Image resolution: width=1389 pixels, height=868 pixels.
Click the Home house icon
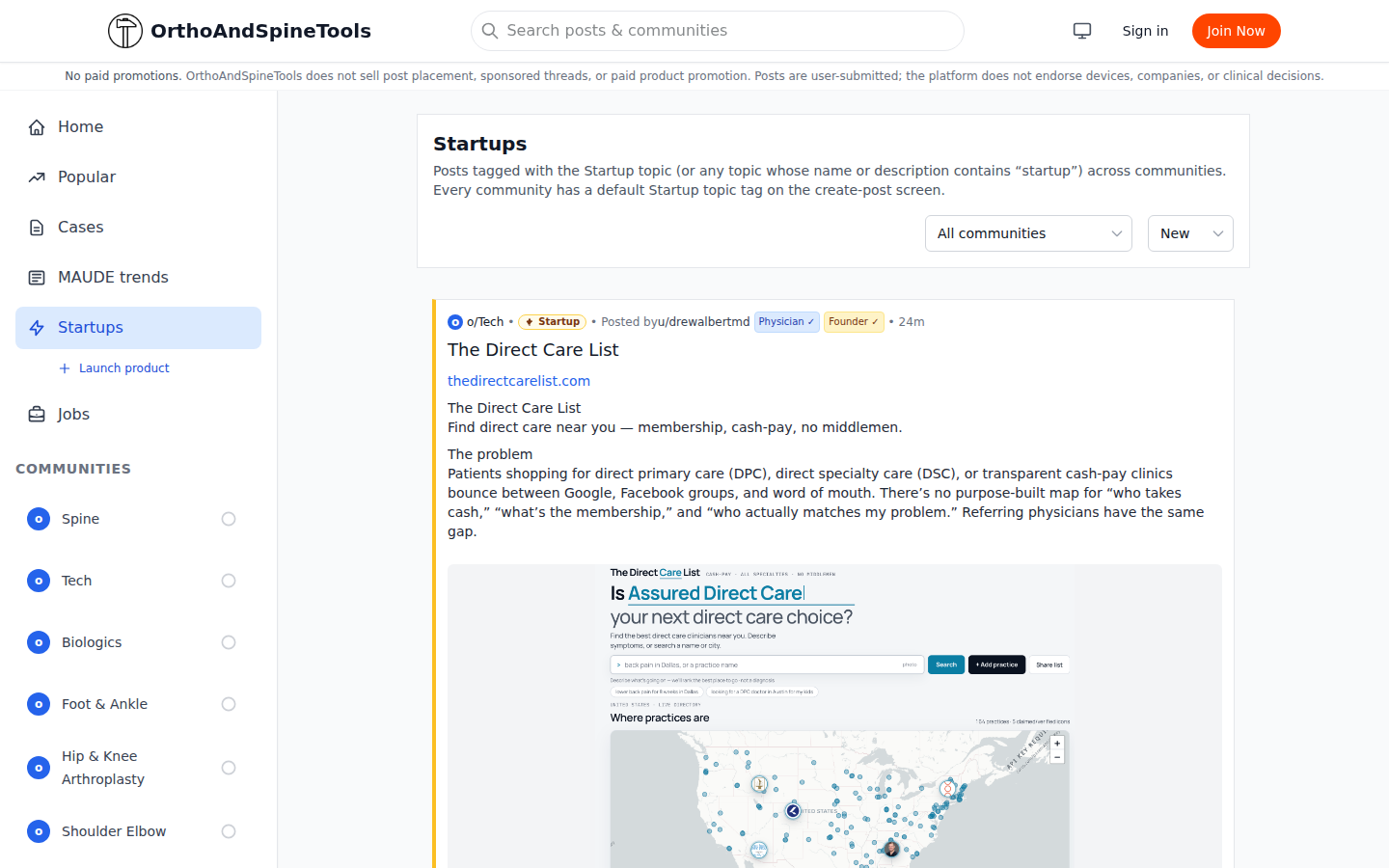click(x=37, y=127)
